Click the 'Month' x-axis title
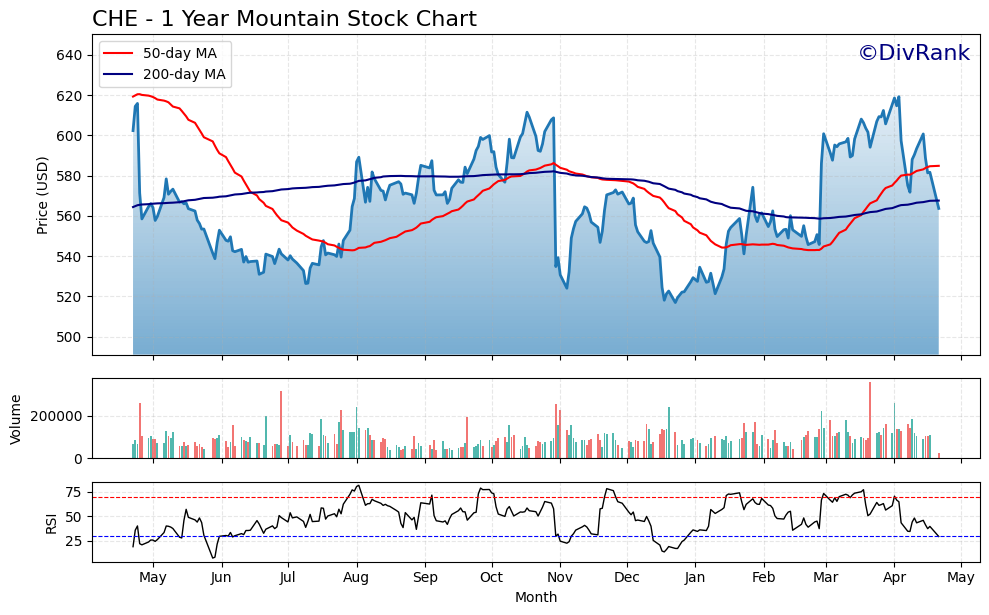 point(536,597)
